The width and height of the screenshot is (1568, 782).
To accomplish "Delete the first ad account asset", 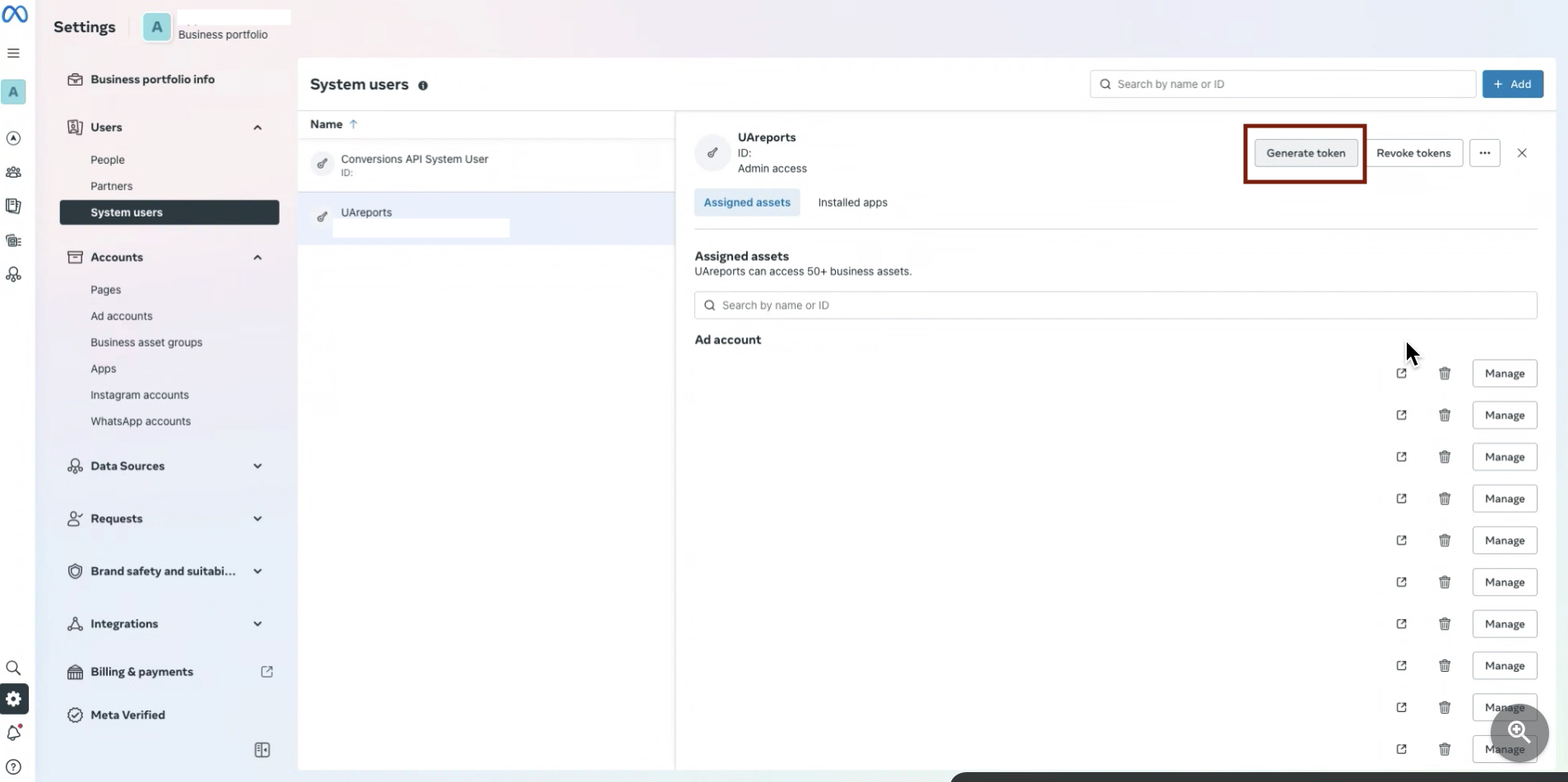I will (1444, 374).
